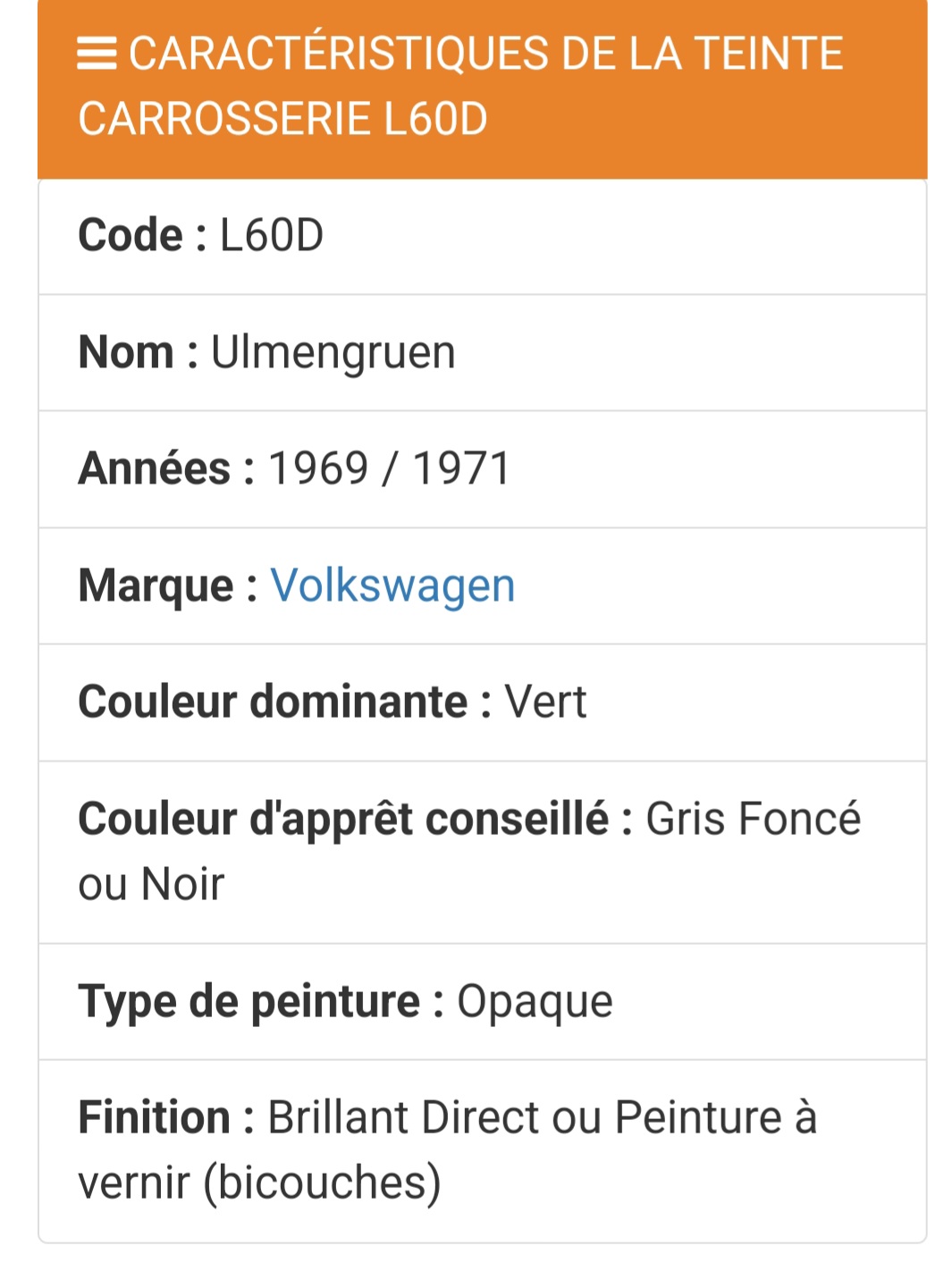The height and width of the screenshot is (1288, 952).
Task: Click the hamburger menu icon in header
Action: point(97,54)
